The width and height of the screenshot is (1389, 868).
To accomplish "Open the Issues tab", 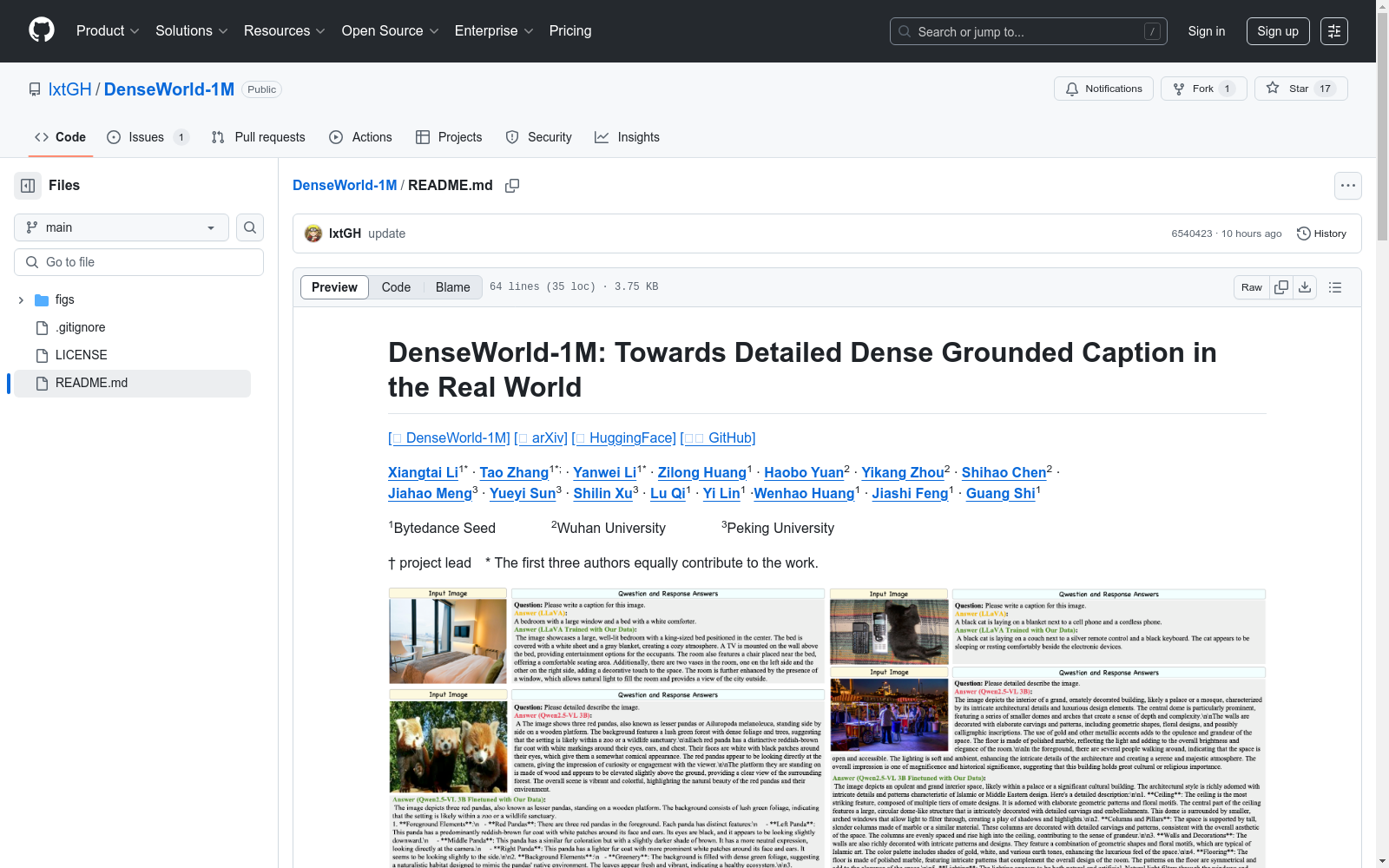I will (147, 137).
